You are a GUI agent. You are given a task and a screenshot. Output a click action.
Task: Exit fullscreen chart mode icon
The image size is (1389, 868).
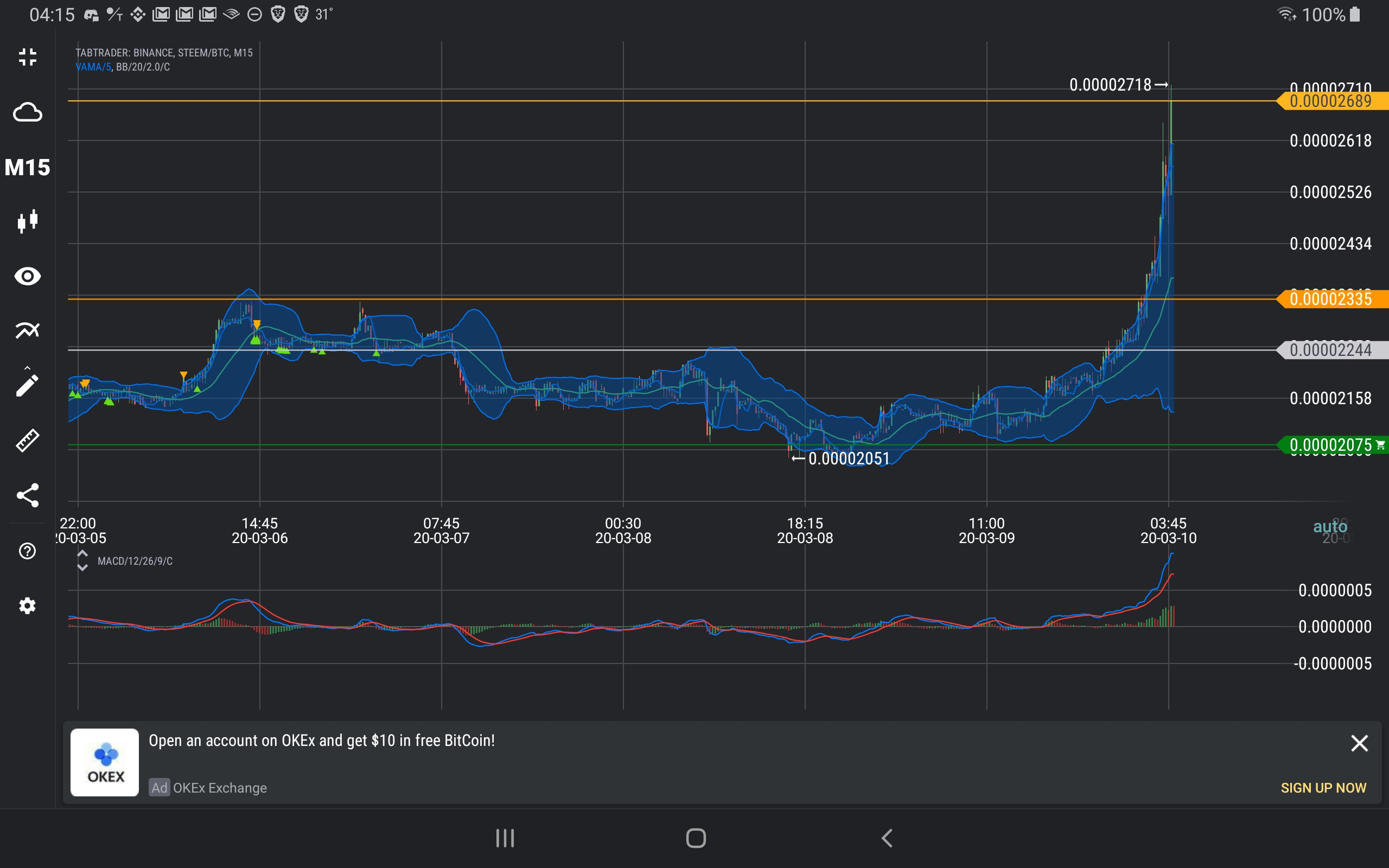[x=28, y=57]
